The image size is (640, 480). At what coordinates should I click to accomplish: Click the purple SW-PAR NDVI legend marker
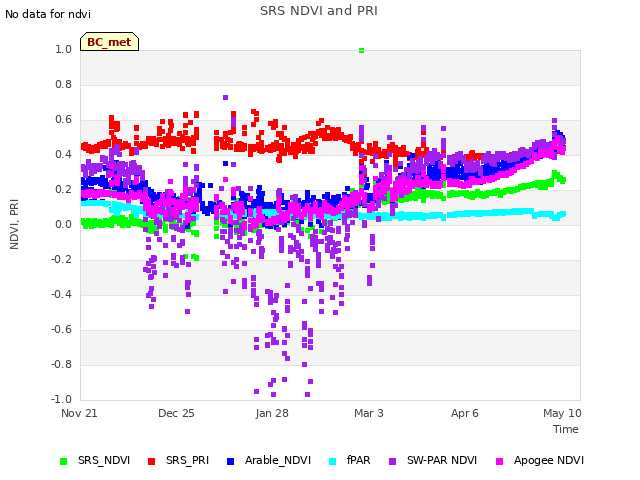pyautogui.click(x=392, y=461)
